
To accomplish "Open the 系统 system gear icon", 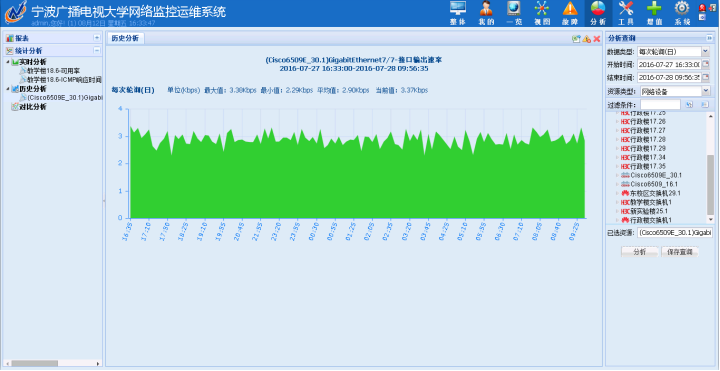I will (682, 8).
